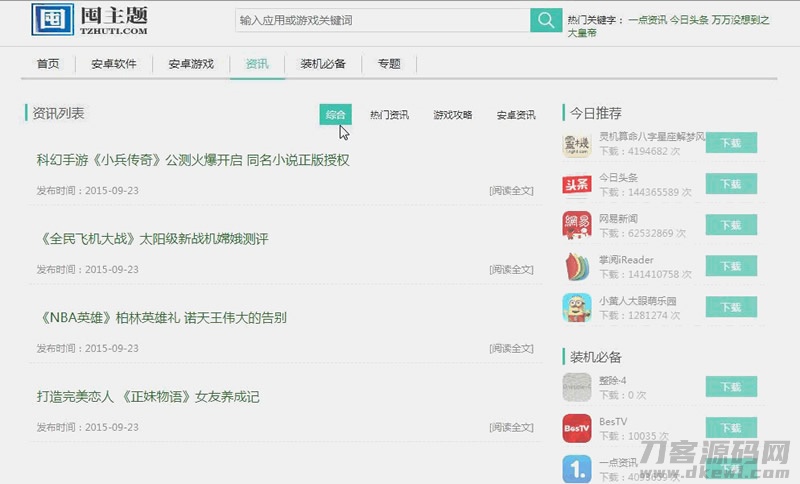800x484 pixels.
Task: Click the magnifying glass search button
Action: [545, 20]
